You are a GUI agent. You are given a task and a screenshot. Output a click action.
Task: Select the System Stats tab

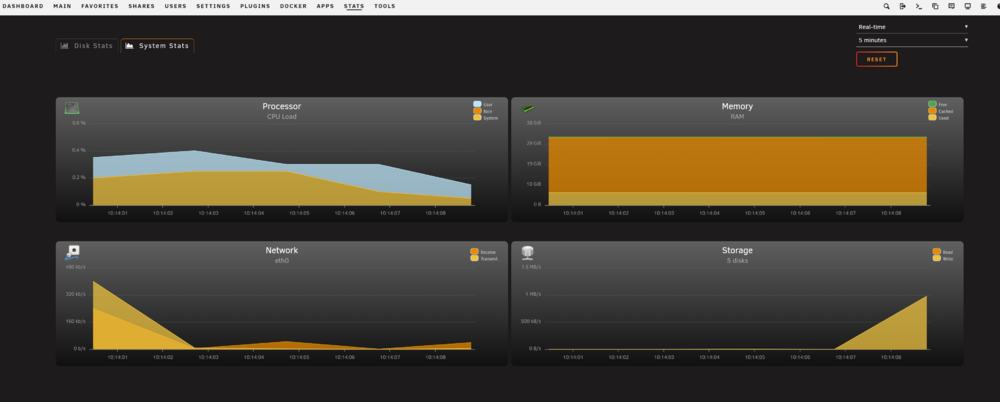[158, 46]
